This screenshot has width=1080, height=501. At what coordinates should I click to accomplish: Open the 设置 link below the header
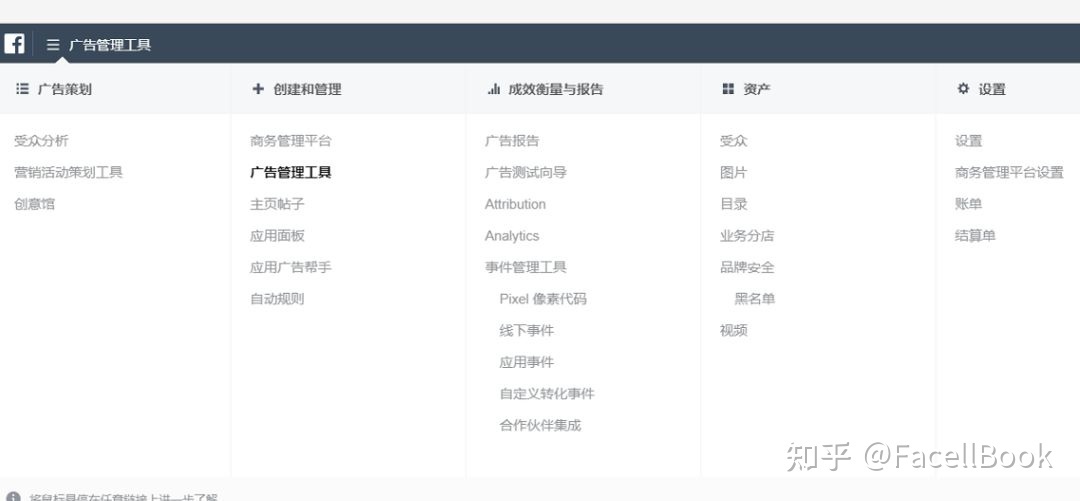click(x=968, y=141)
